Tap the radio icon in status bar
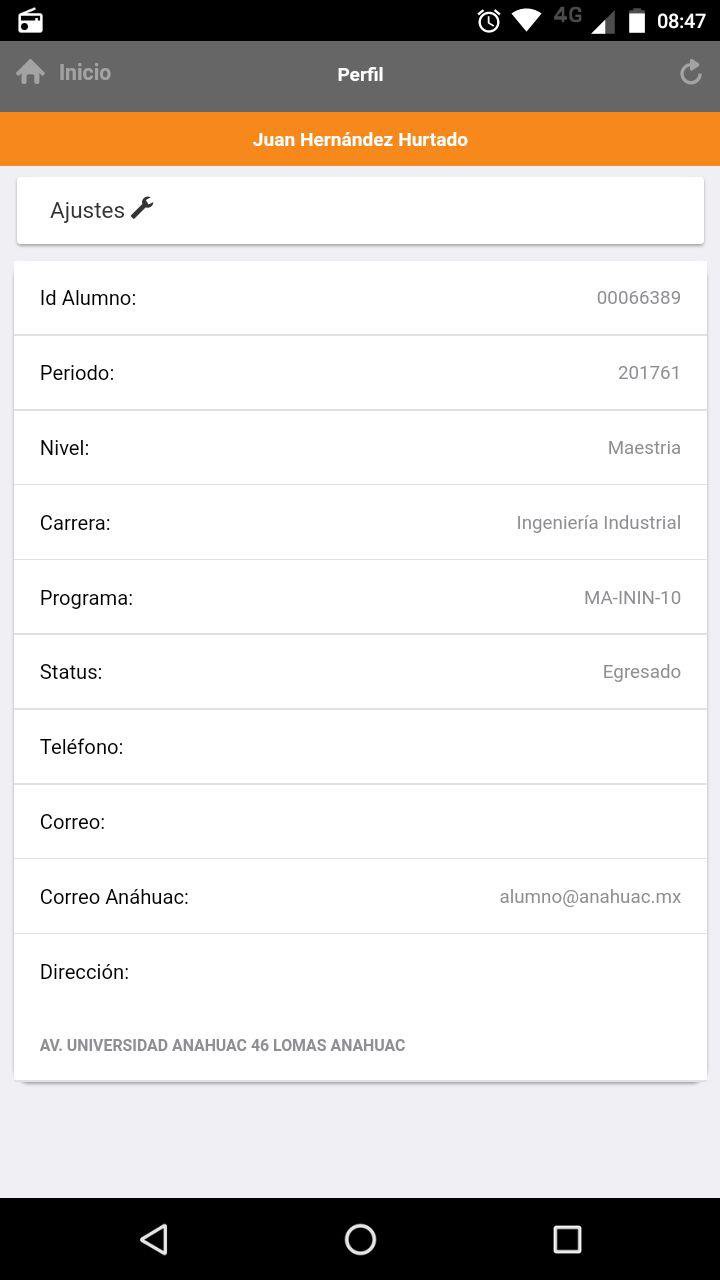The height and width of the screenshot is (1280, 720). click(x=31, y=20)
